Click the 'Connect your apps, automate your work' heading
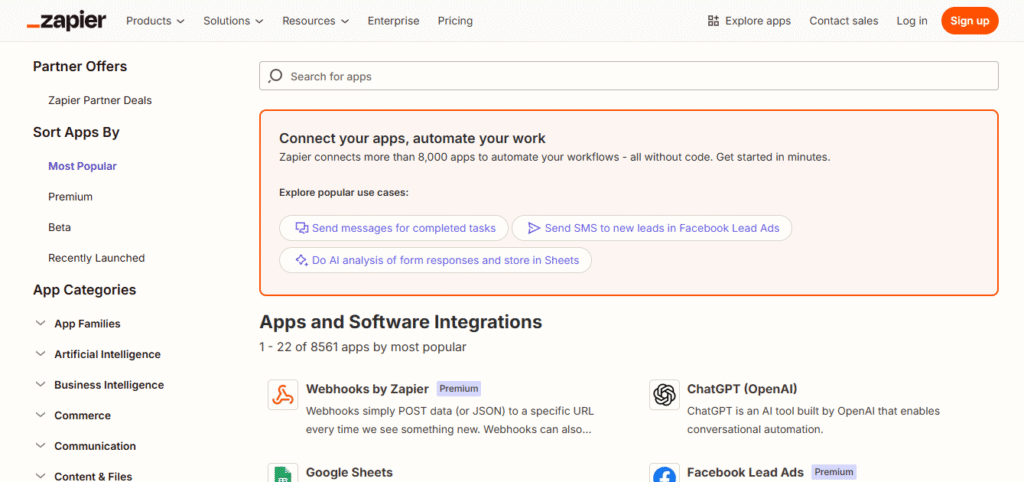The height and width of the screenshot is (482, 1024). [x=412, y=138]
